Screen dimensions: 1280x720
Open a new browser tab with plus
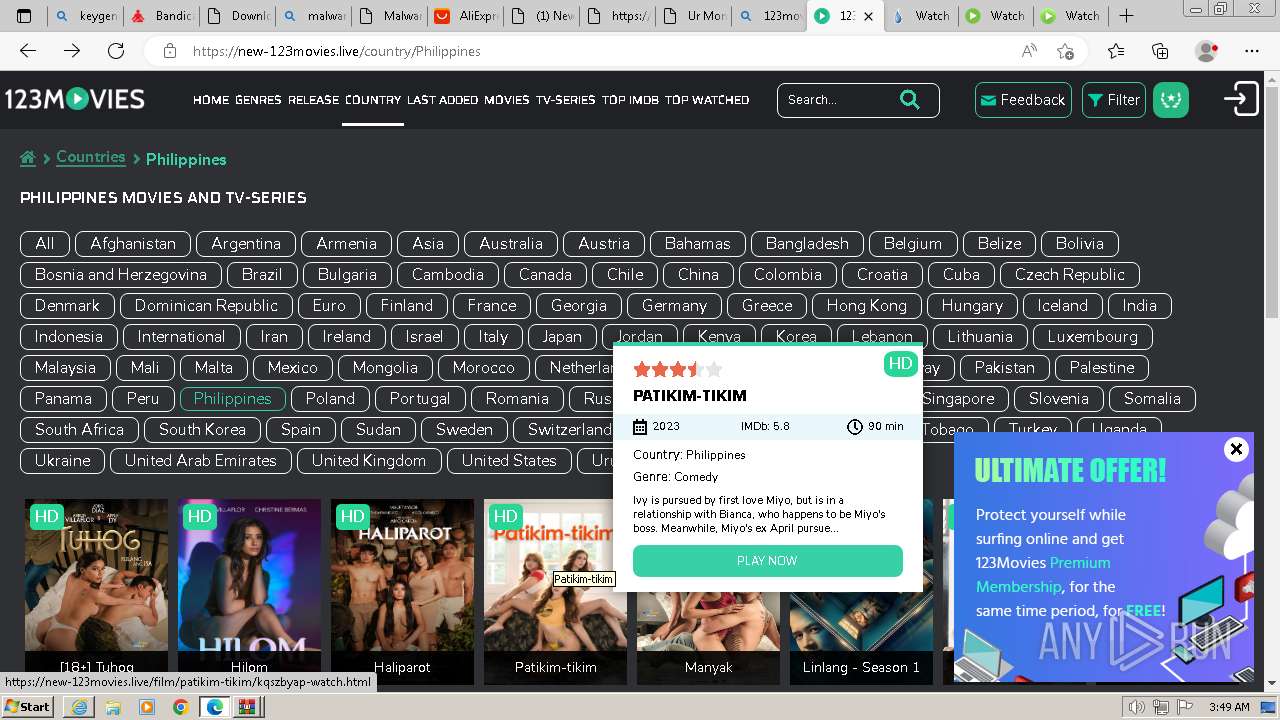pos(1127,15)
